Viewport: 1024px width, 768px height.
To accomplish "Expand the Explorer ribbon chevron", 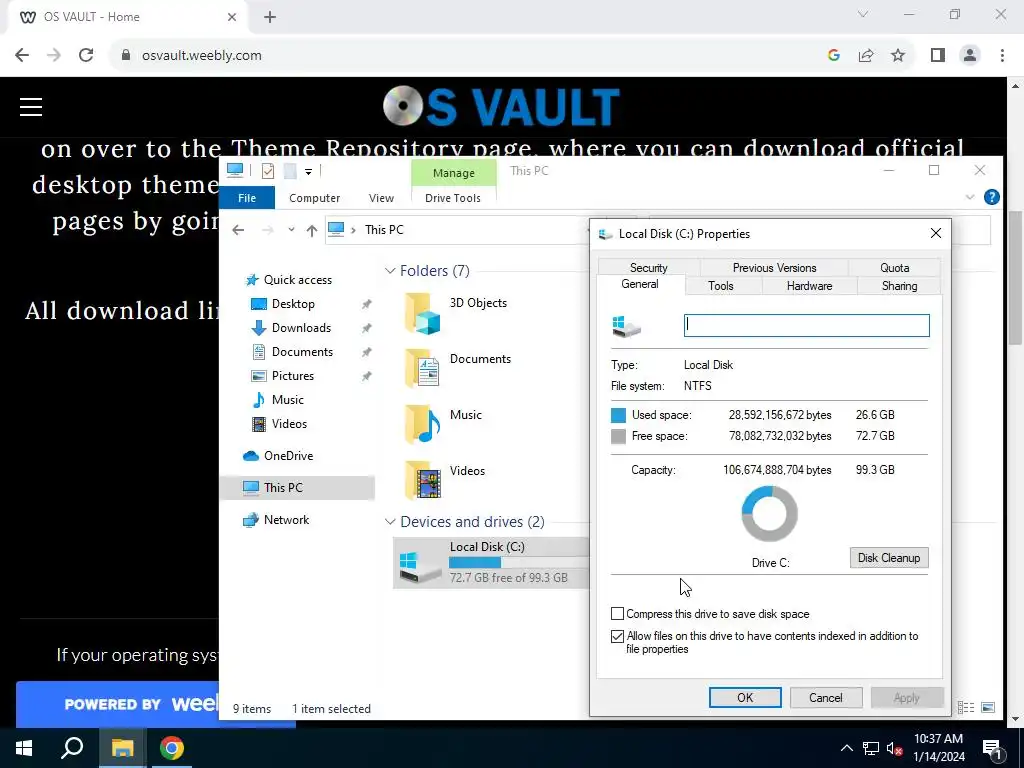I will pos(970,197).
